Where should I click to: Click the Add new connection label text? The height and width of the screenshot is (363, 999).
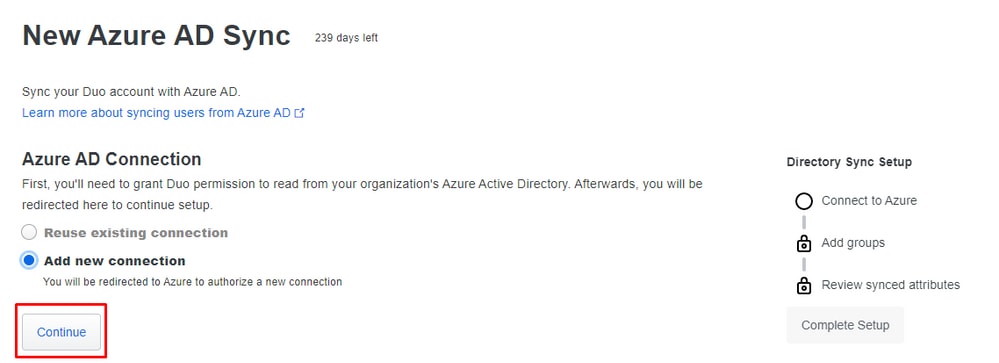[115, 260]
